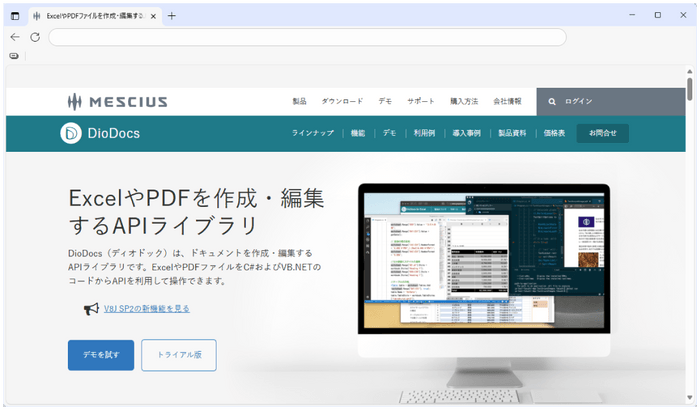Click the MESCIUS logo
700x410 pixels.
[118, 102]
